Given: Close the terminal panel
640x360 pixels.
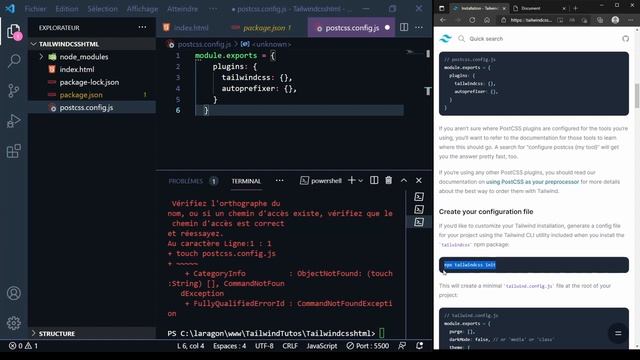Looking at the screenshot, I should tap(419, 180).
